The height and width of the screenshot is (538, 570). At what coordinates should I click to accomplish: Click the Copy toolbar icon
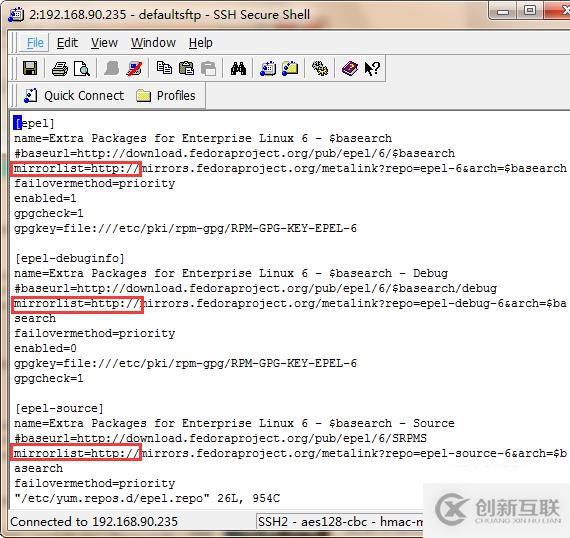164,68
